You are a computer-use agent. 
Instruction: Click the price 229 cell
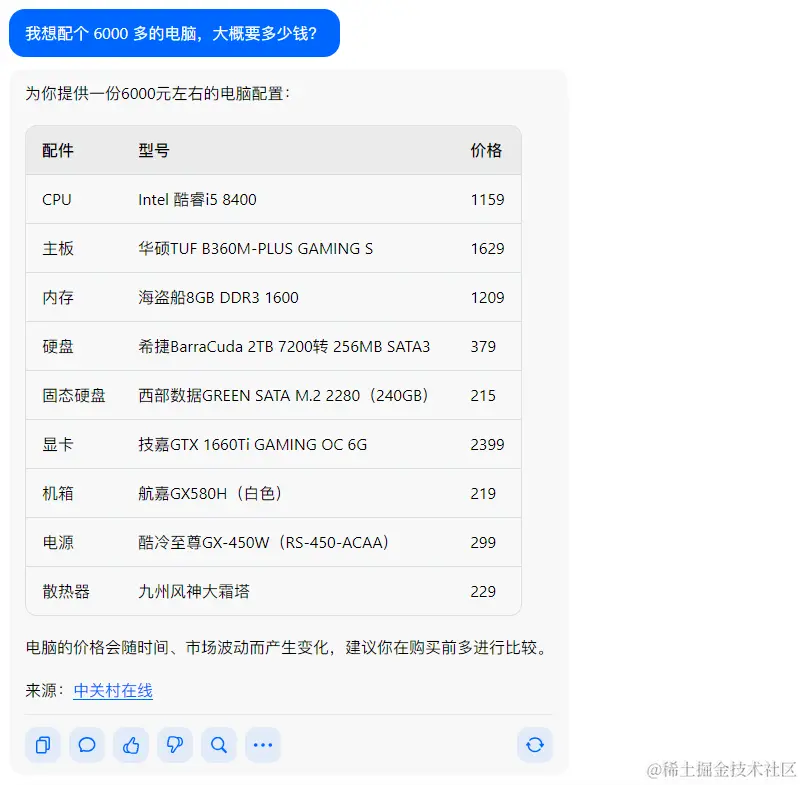(x=483, y=591)
